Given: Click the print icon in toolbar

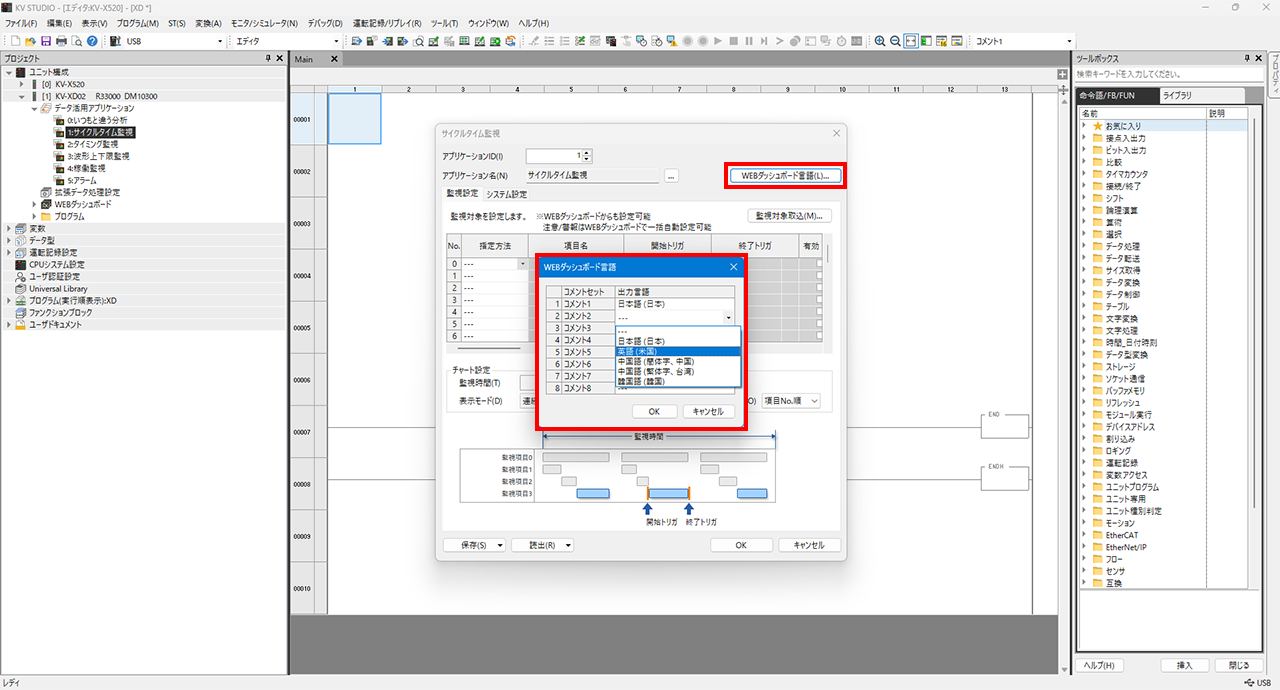Looking at the screenshot, I should click(x=61, y=41).
